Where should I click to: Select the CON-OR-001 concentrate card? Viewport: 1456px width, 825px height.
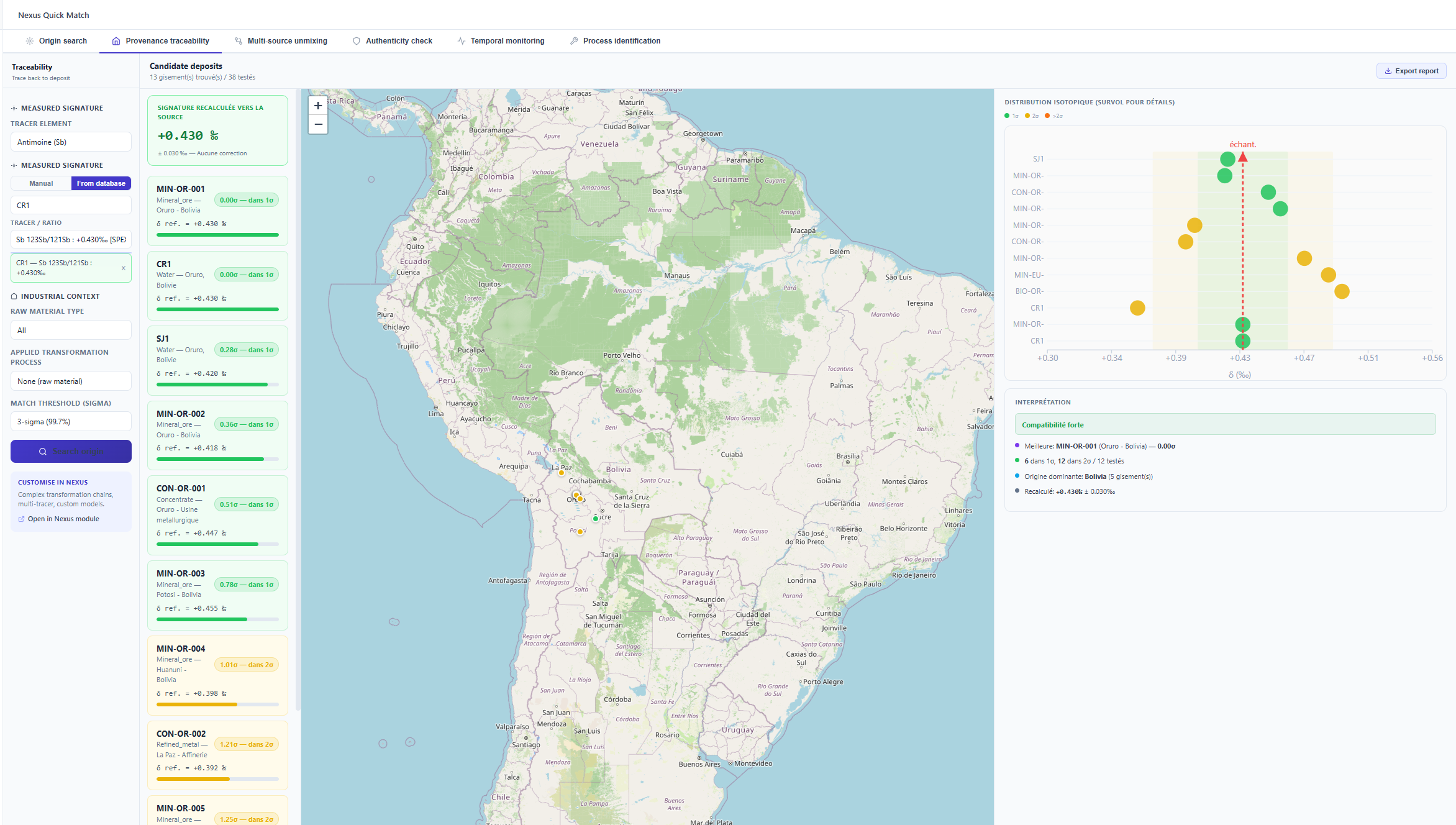coord(217,516)
